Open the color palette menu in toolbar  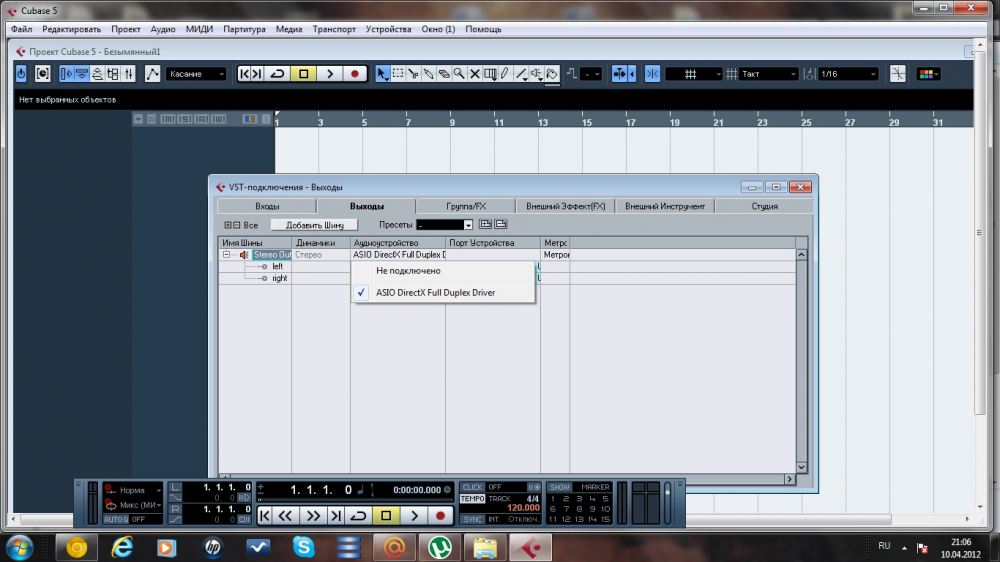[x=928, y=74]
